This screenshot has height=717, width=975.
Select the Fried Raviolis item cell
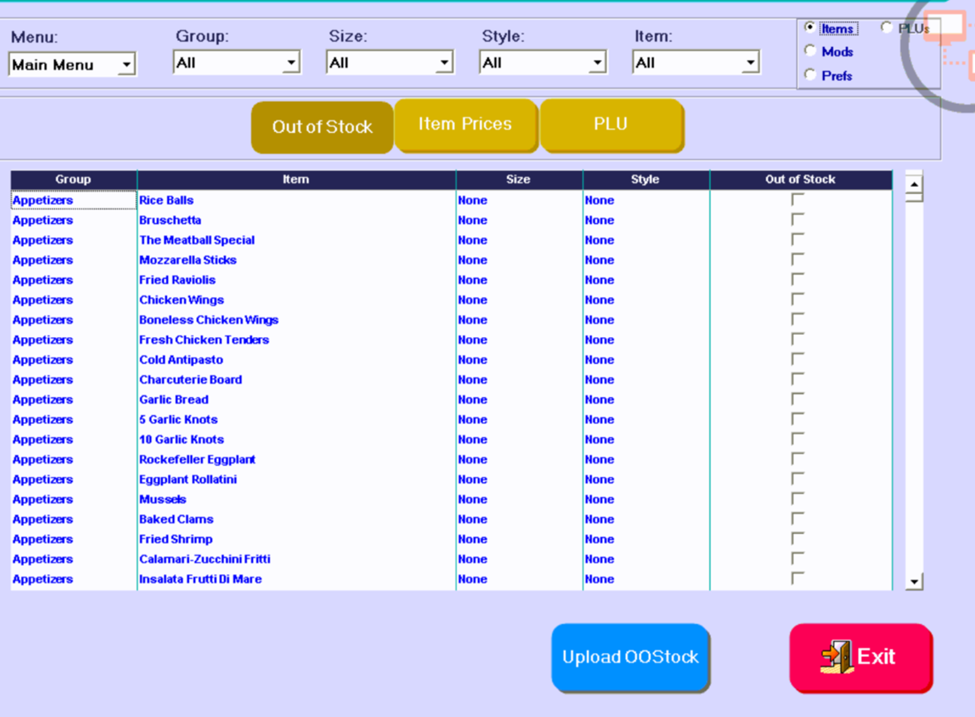click(297, 280)
